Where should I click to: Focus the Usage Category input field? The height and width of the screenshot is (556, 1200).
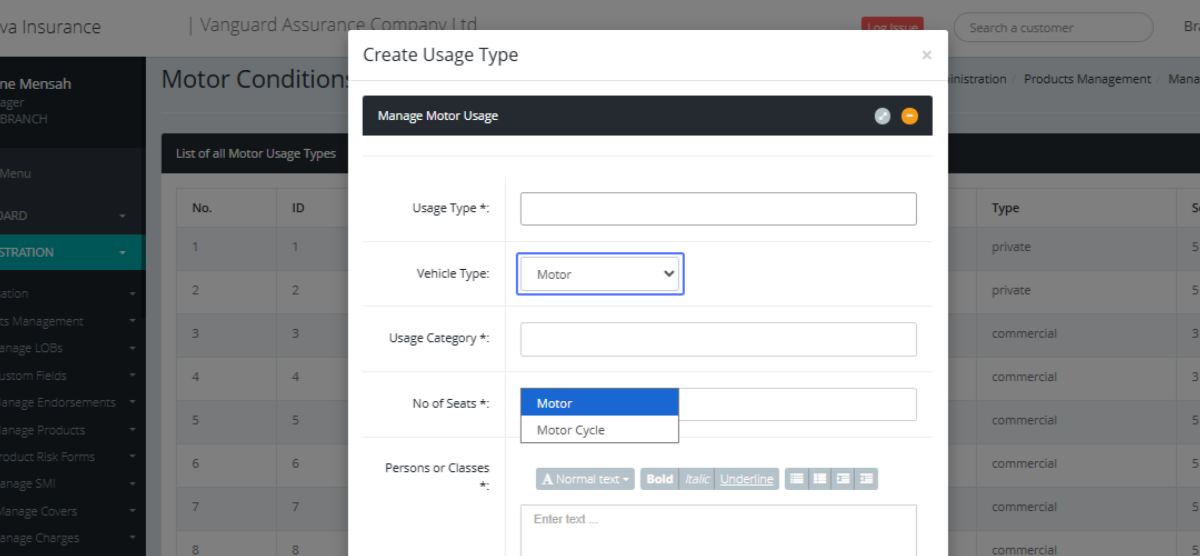point(718,339)
